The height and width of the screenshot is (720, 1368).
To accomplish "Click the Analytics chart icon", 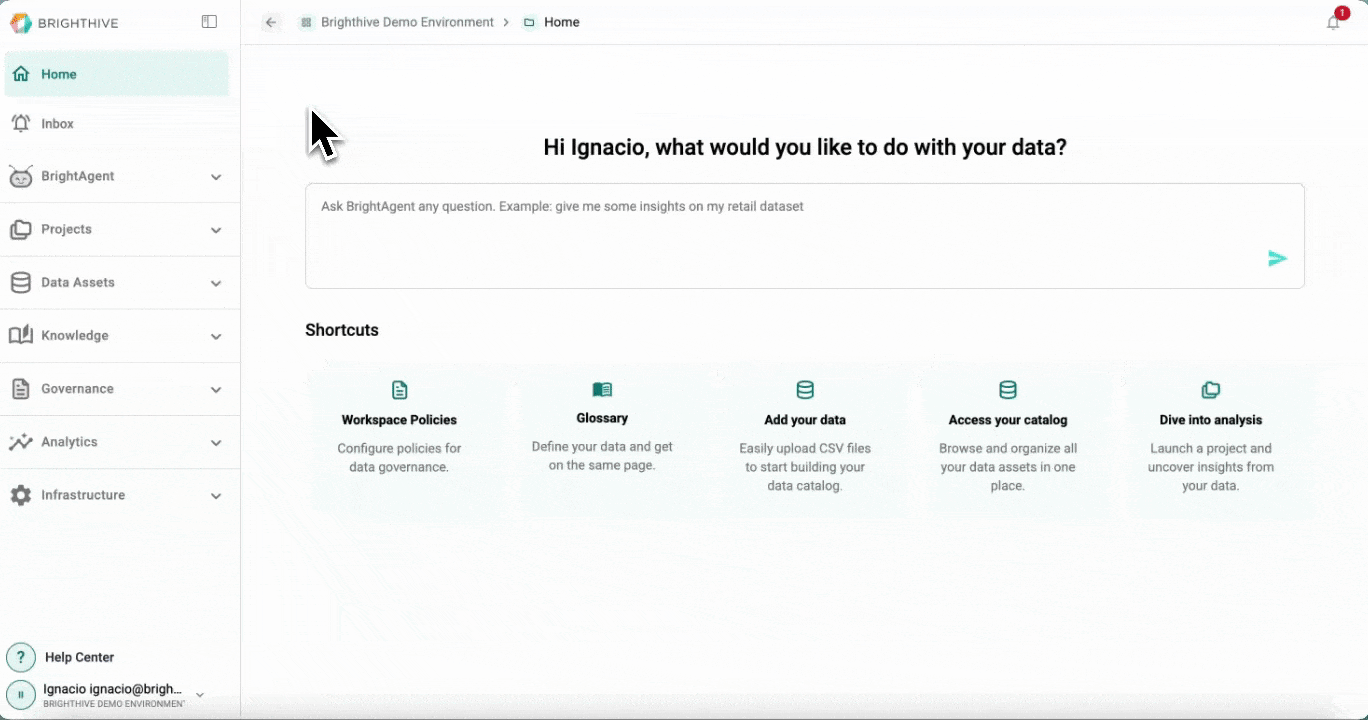I will click(21, 441).
